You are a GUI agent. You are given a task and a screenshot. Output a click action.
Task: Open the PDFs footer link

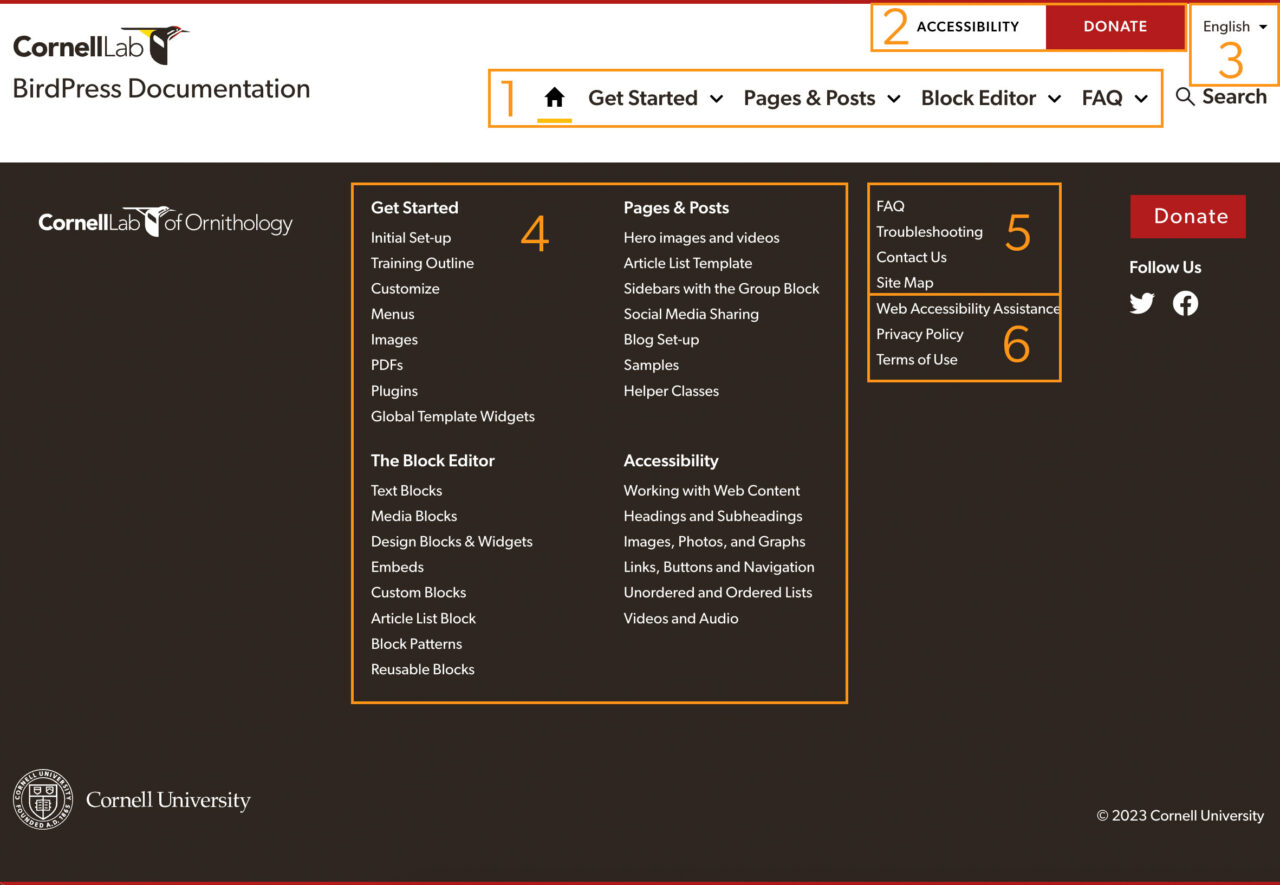pos(387,365)
